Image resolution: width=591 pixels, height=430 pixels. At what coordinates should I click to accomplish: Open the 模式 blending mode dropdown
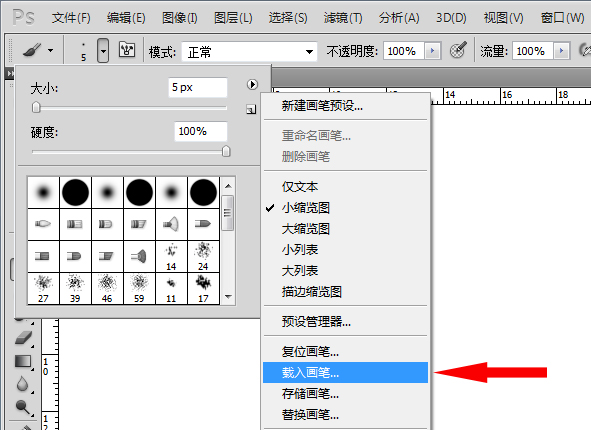[x=250, y=52]
